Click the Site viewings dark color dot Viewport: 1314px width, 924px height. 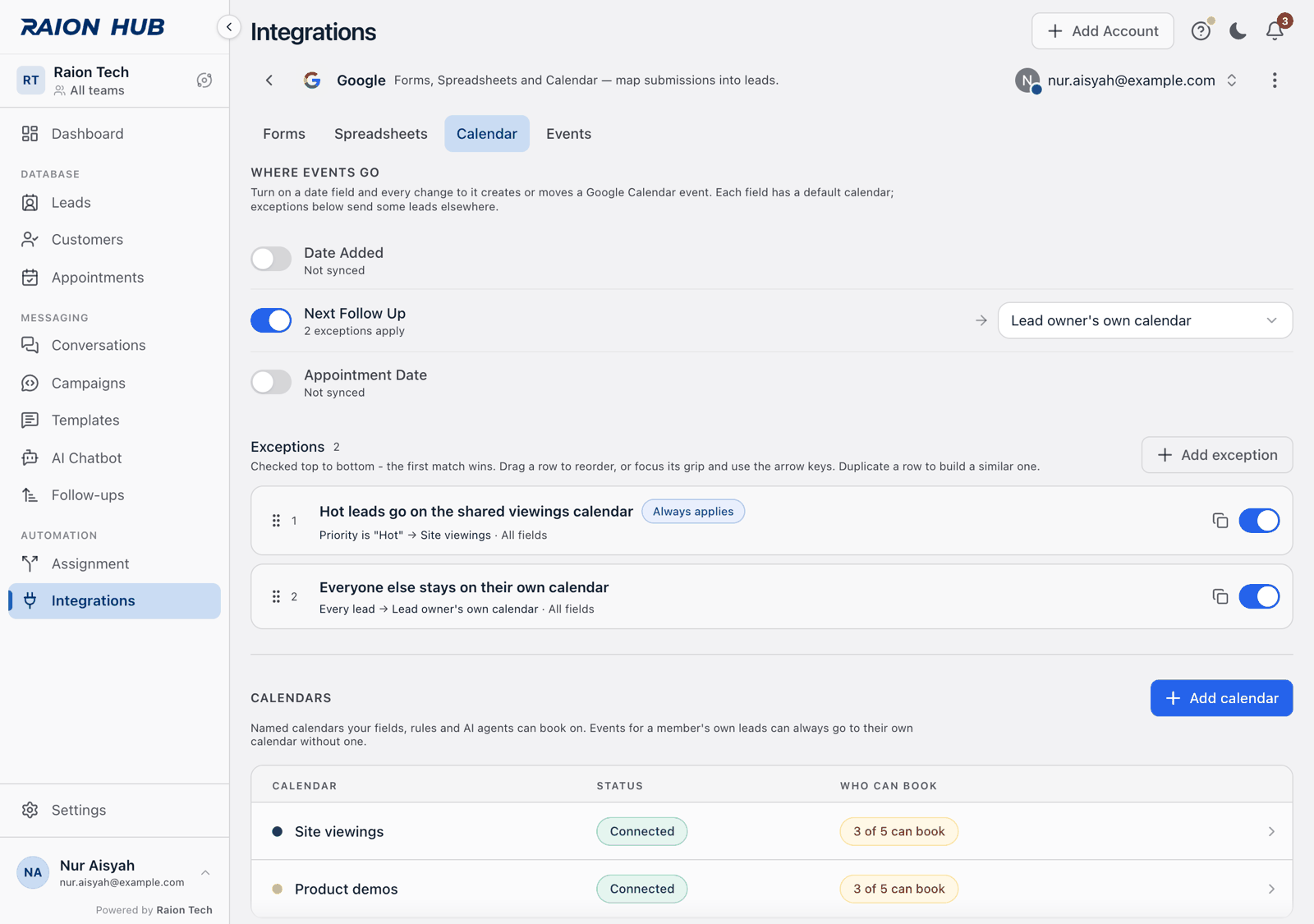point(278,832)
